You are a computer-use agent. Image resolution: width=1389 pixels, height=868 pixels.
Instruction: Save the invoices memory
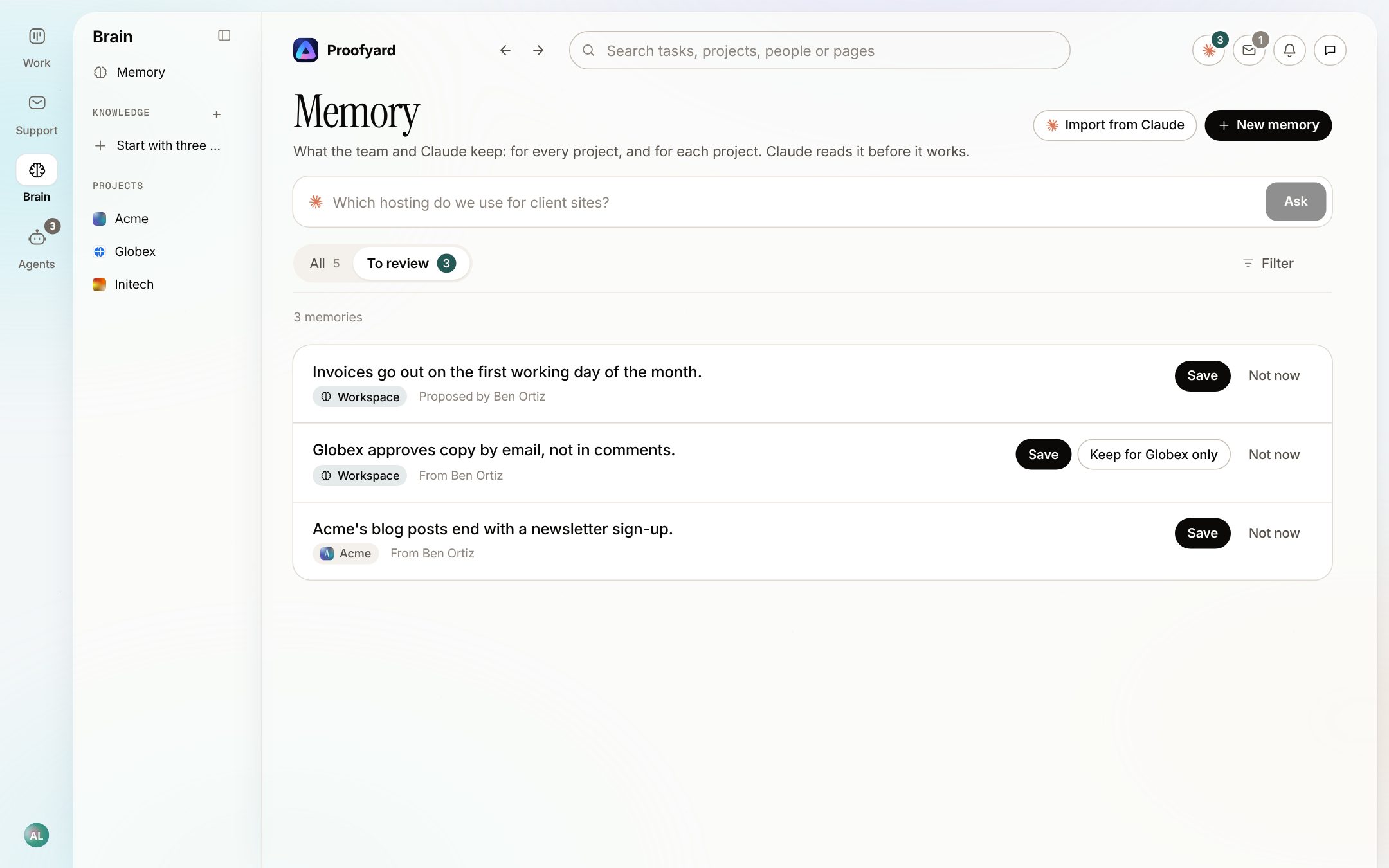click(x=1202, y=375)
